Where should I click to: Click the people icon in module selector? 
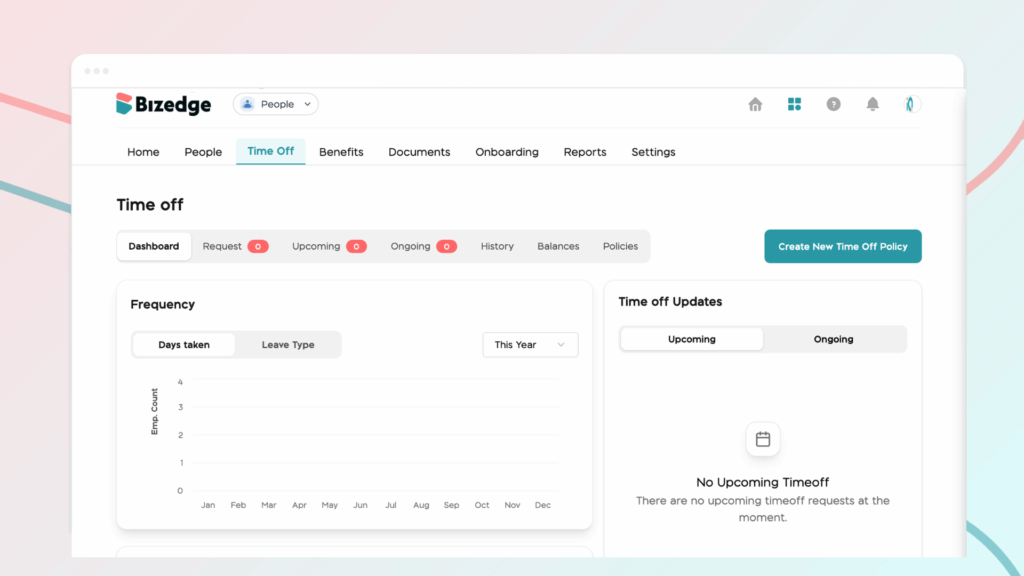[x=248, y=104]
